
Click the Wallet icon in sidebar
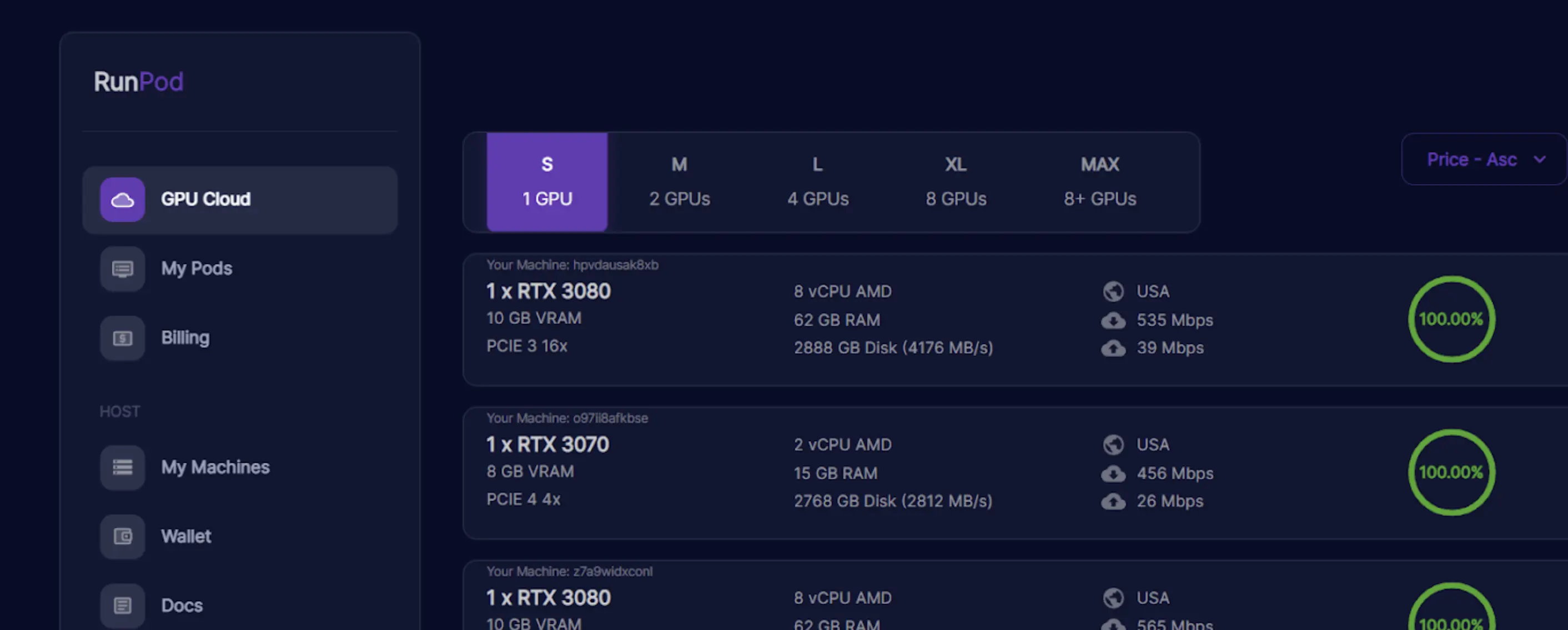pyautogui.click(x=122, y=536)
